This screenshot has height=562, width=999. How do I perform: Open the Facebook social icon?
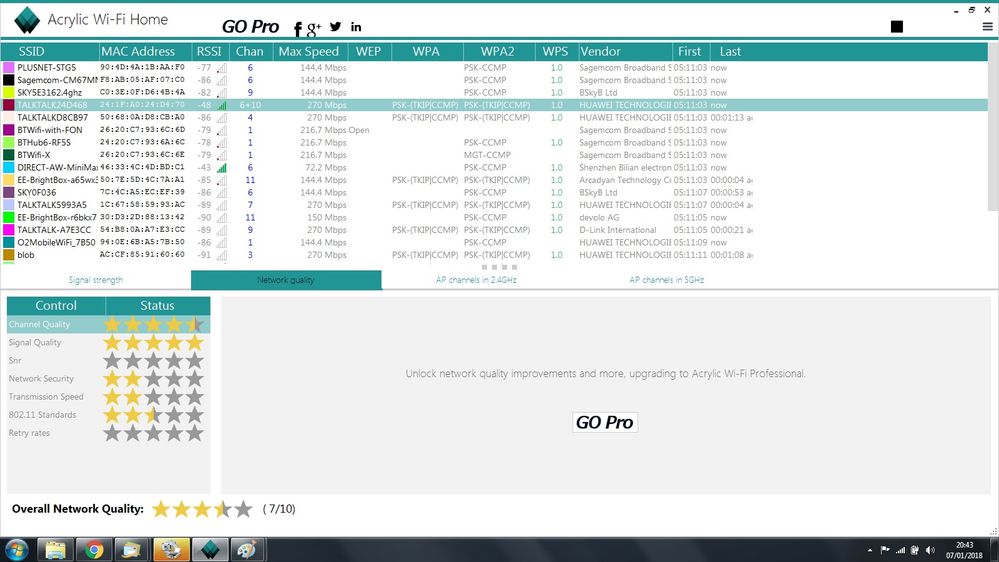(x=298, y=28)
